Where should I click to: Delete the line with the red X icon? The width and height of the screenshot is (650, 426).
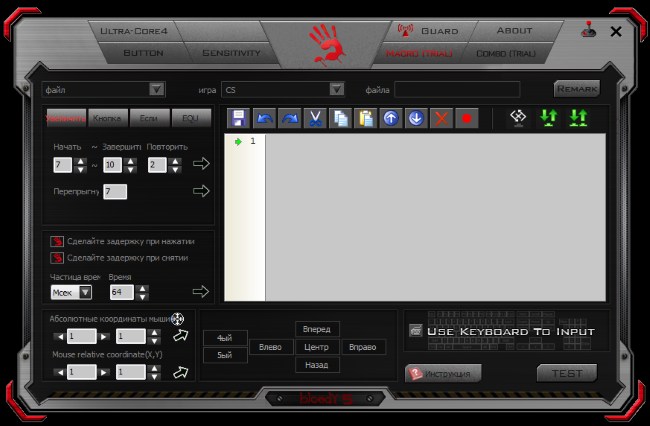(x=441, y=118)
